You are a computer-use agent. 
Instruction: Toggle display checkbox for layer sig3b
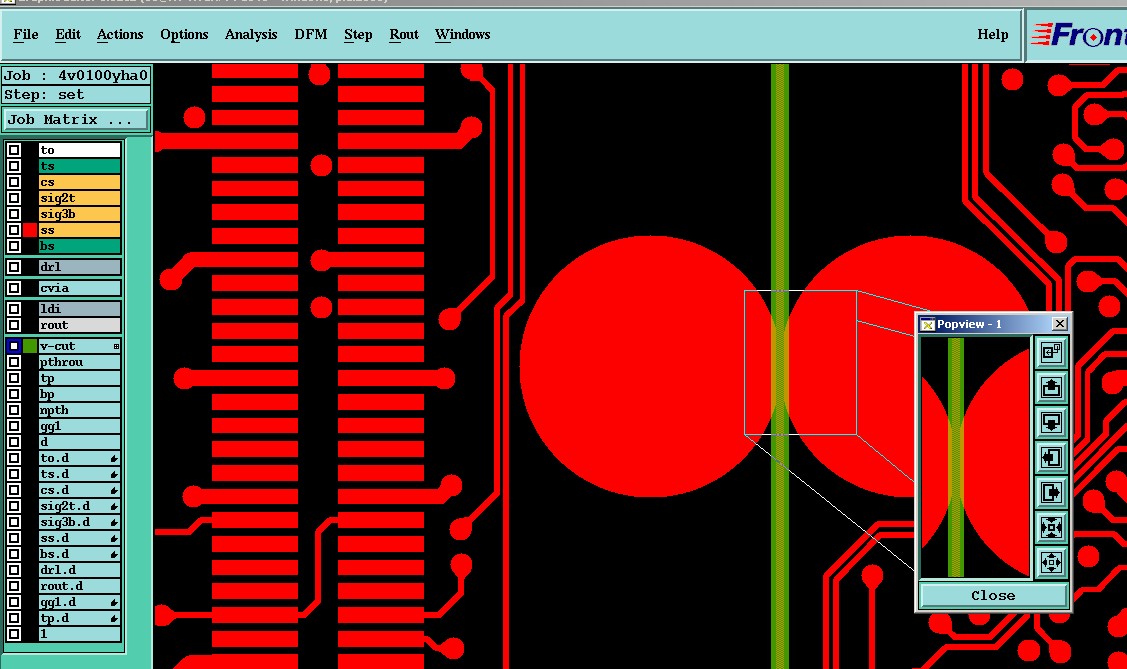(x=14, y=214)
